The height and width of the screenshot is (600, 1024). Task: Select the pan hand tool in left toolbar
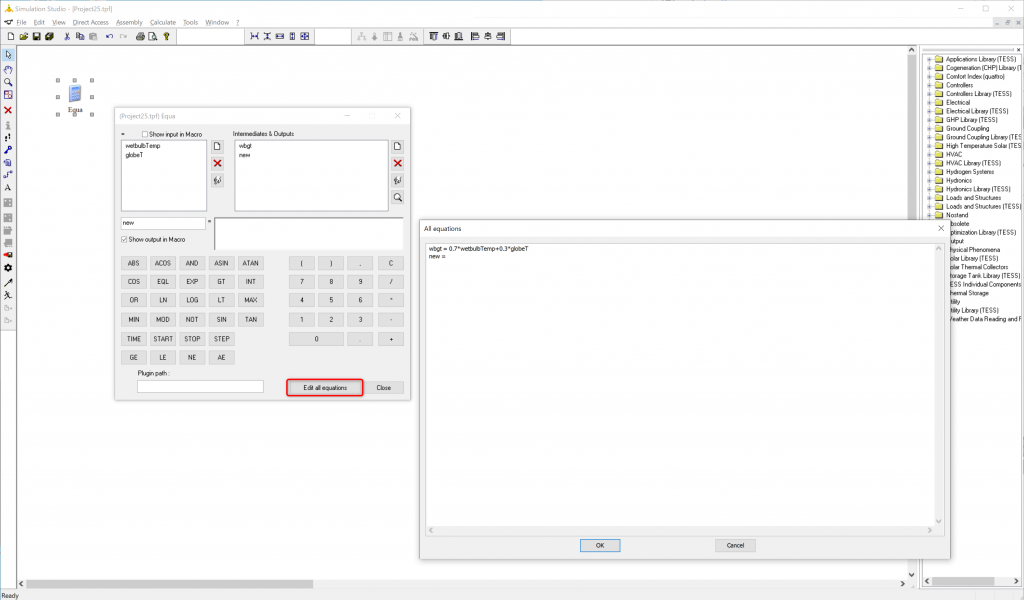tap(8, 69)
